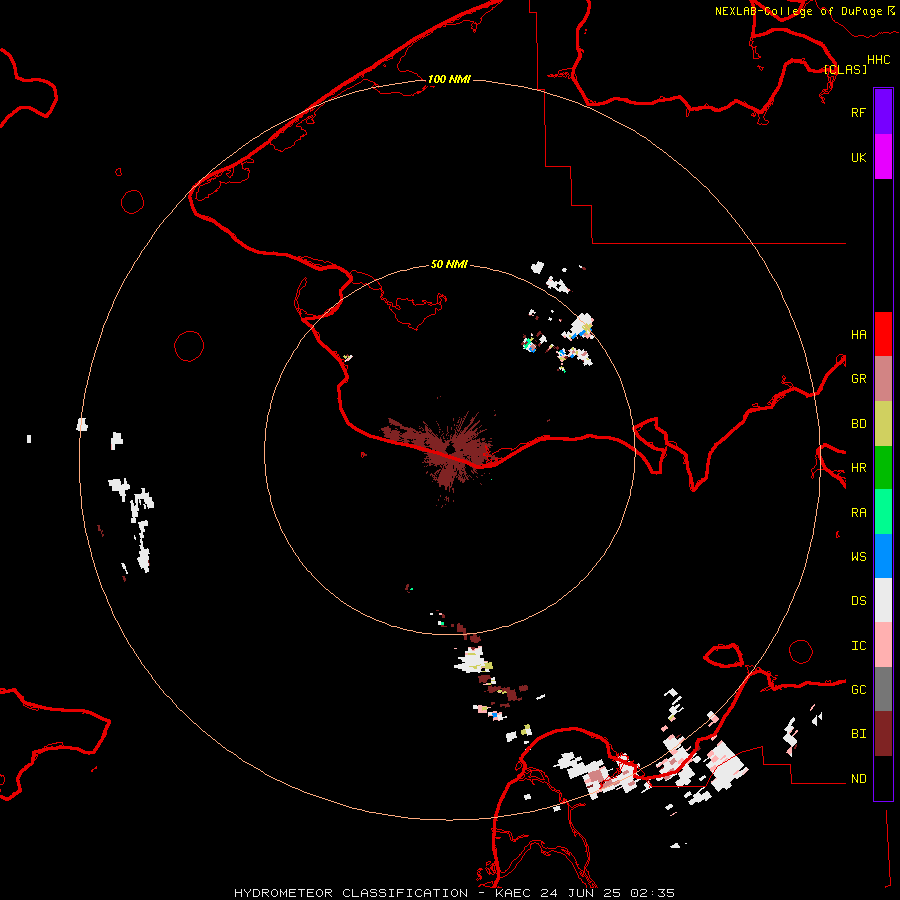Click the UK legend label
The height and width of the screenshot is (900, 900).
[x=858, y=157]
